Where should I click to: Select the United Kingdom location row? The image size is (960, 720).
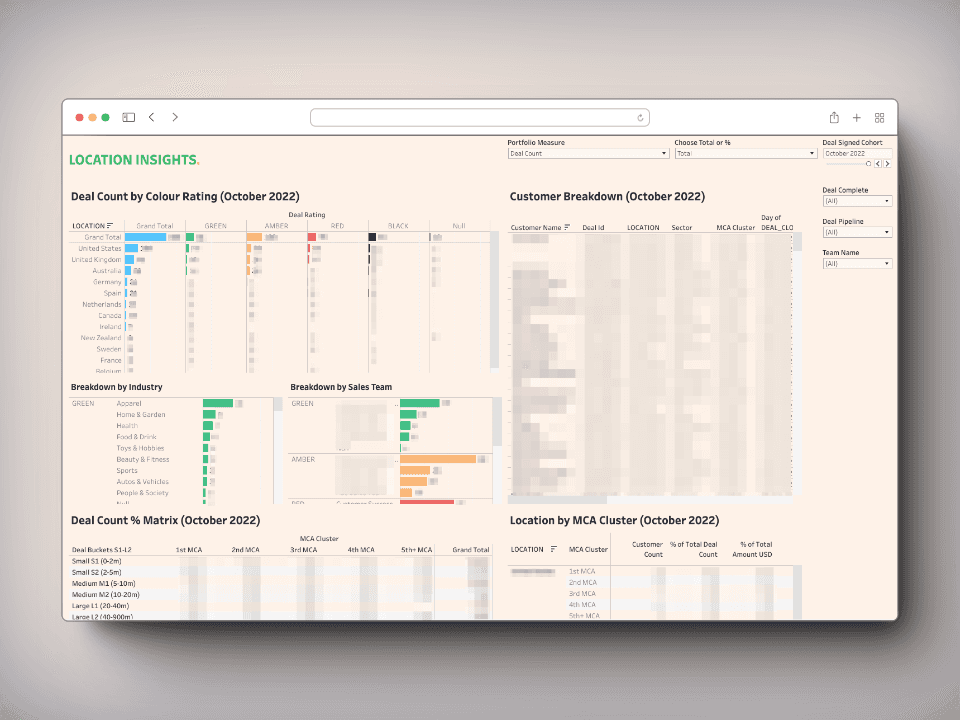point(96,260)
